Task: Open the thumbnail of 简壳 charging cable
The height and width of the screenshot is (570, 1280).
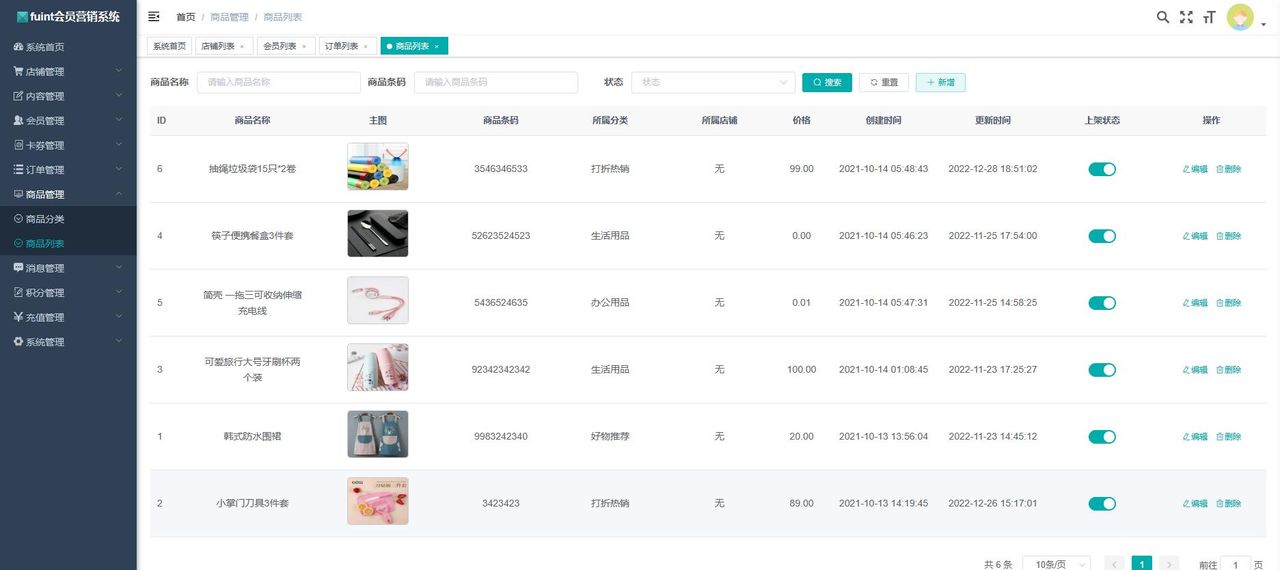Action: (x=378, y=300)
